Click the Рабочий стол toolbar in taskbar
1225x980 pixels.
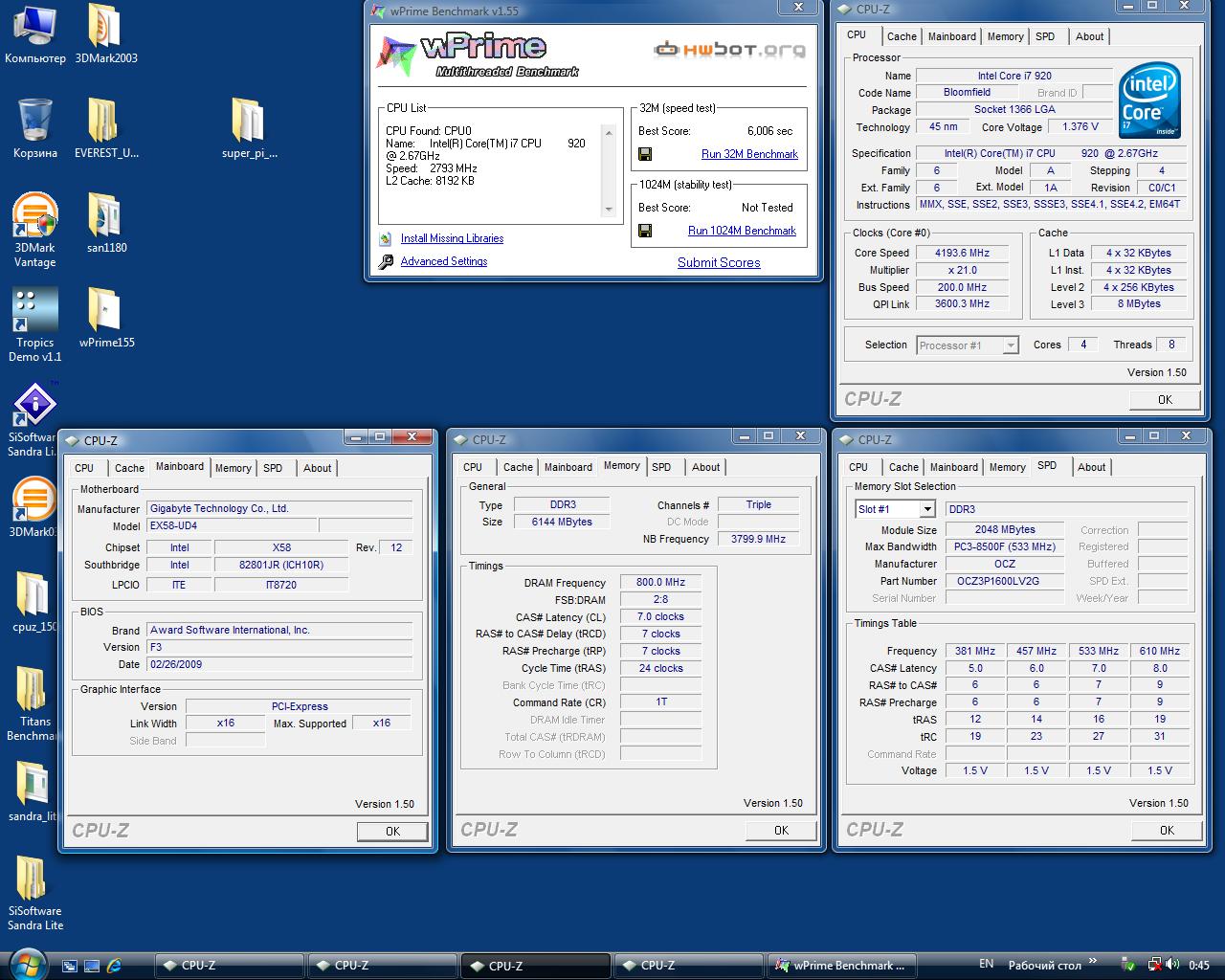(1045, 965)
